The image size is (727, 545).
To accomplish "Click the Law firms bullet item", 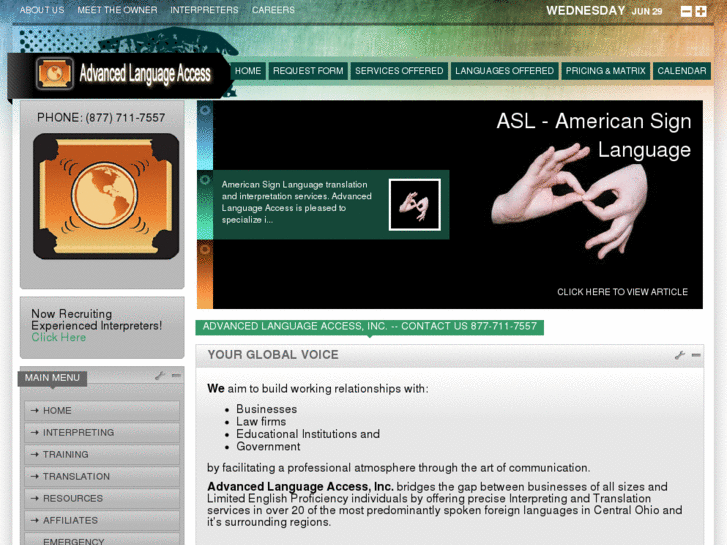I will pos(261,422).
